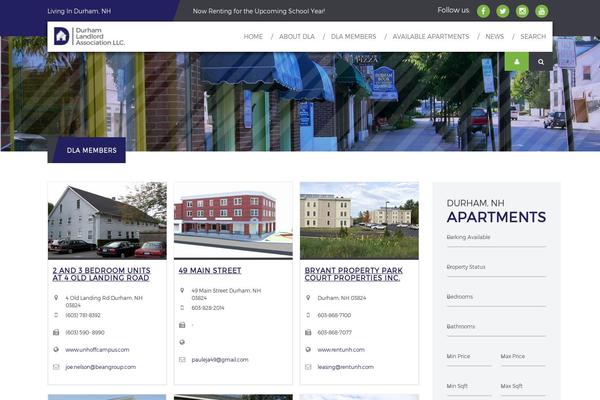The height and width of the screenshot is (400, 600).
Task: Email leasing@rentunh.com
Action: [x=346, y=367]
